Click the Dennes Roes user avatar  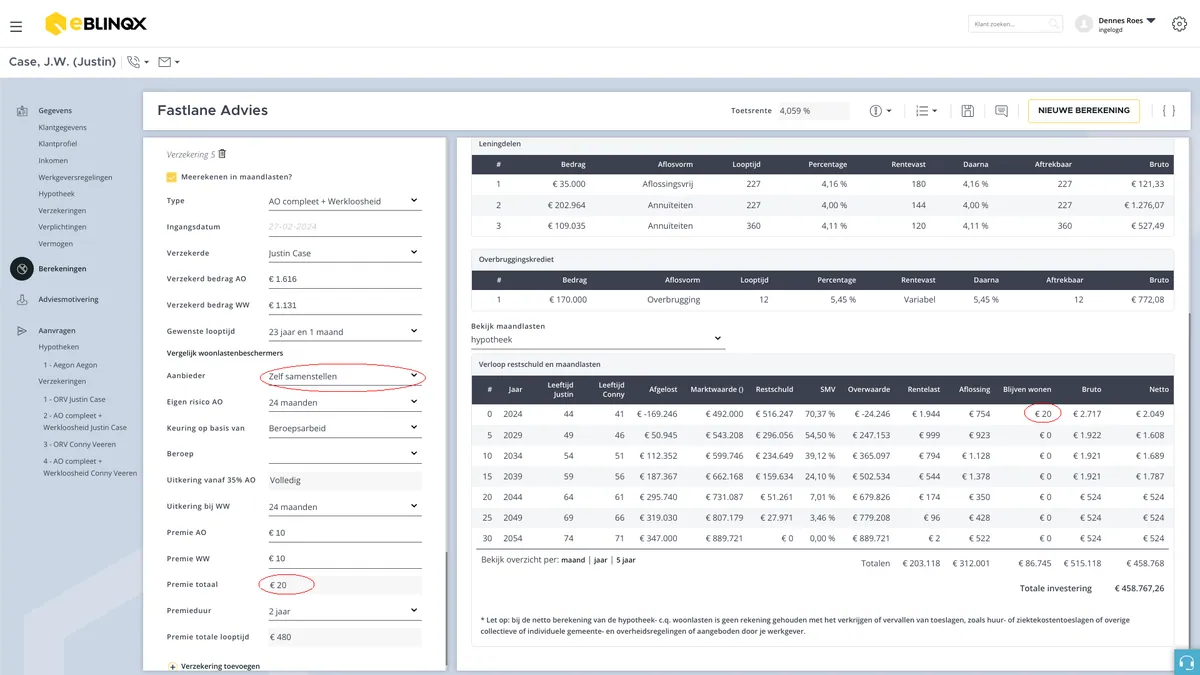coord(1083,24)
